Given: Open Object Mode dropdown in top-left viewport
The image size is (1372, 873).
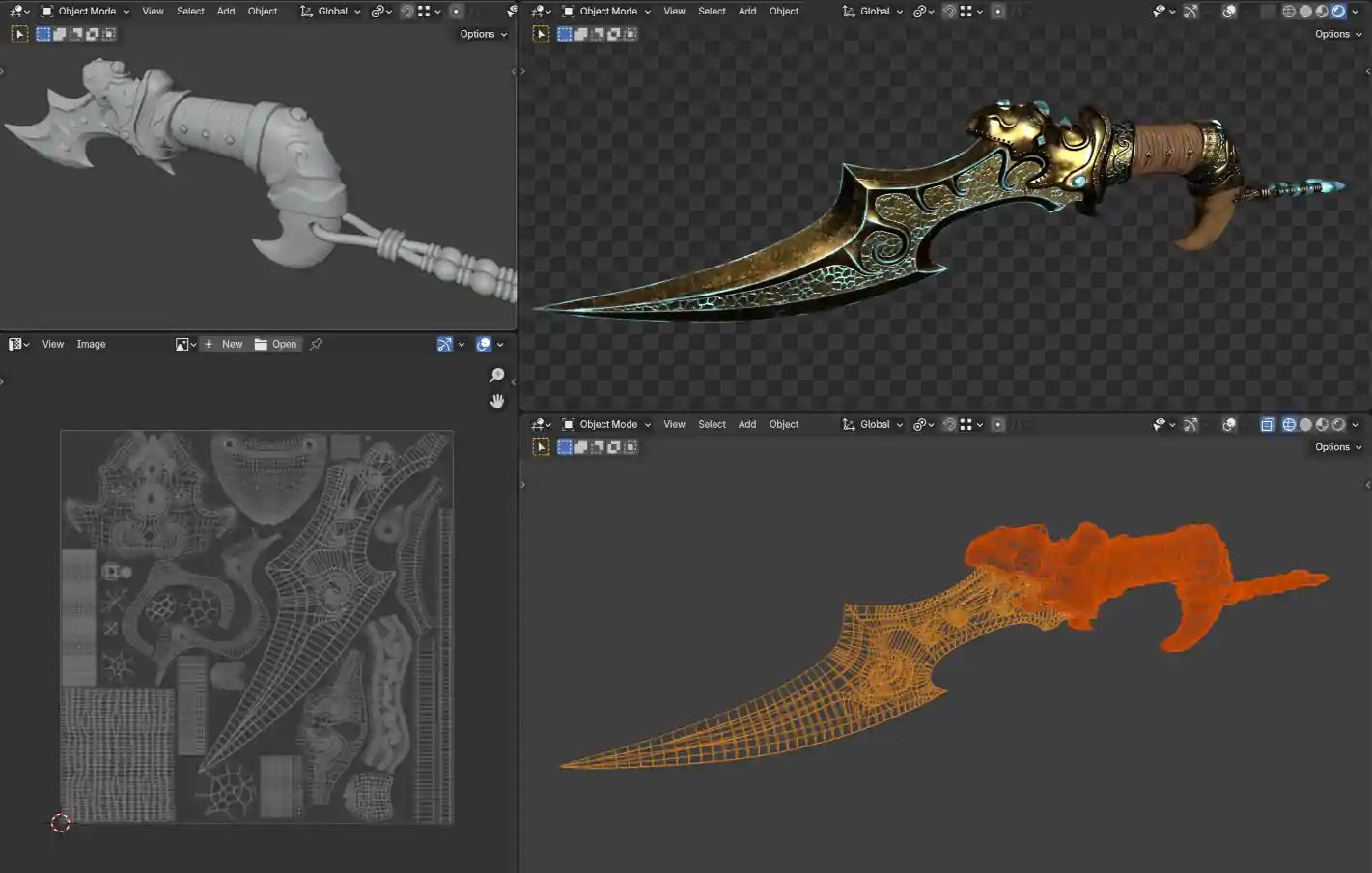Looking at the screenshot, I should pyautogui.click(x=85, y=12).
